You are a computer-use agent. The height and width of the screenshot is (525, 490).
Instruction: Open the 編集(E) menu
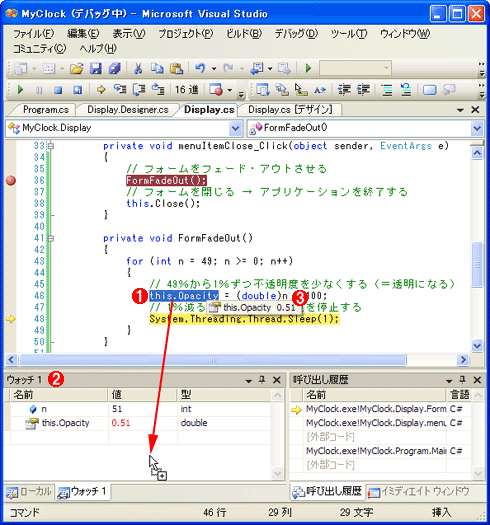click(83, 34)
